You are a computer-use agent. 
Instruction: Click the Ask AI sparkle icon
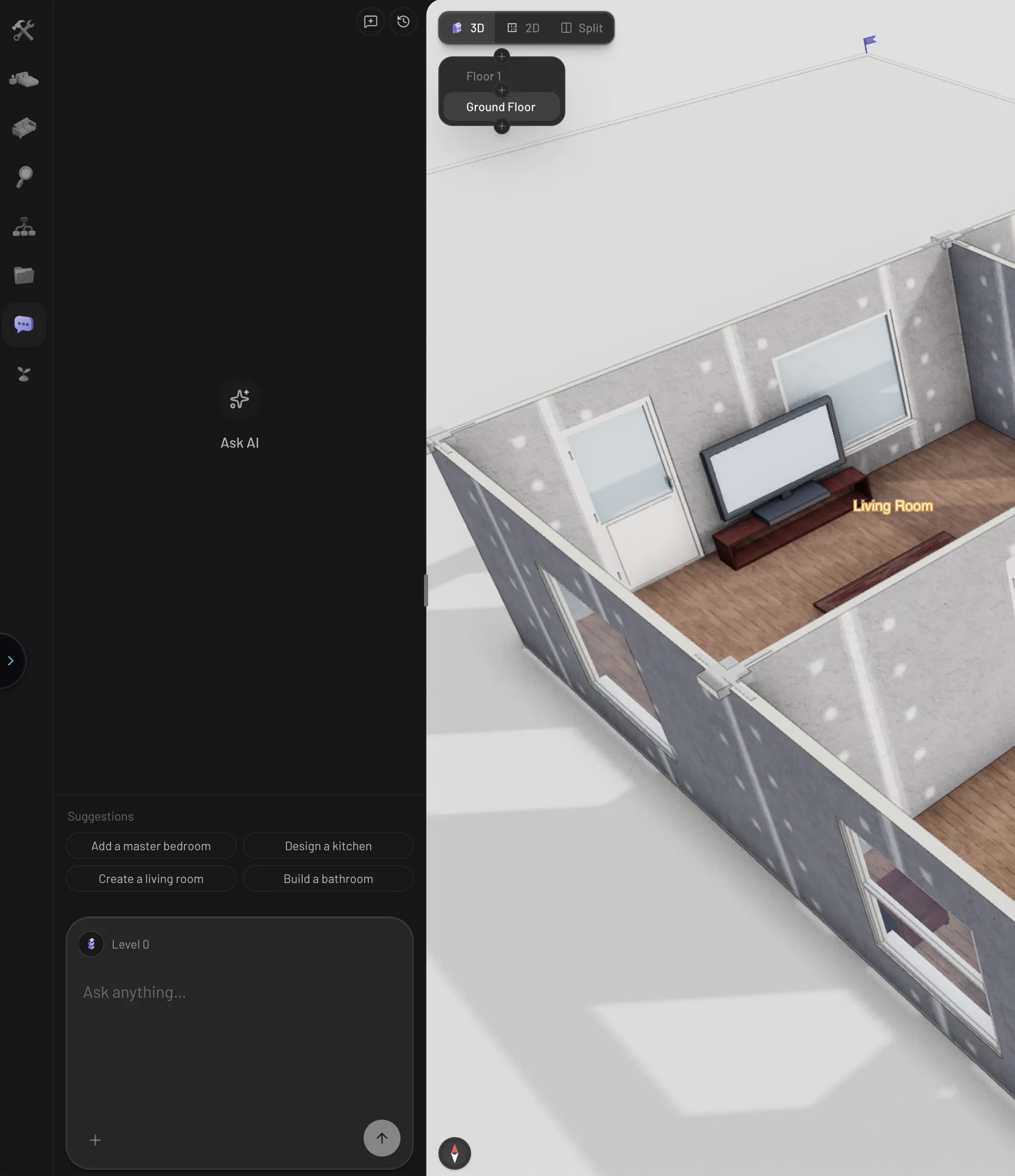pos(240,399)
